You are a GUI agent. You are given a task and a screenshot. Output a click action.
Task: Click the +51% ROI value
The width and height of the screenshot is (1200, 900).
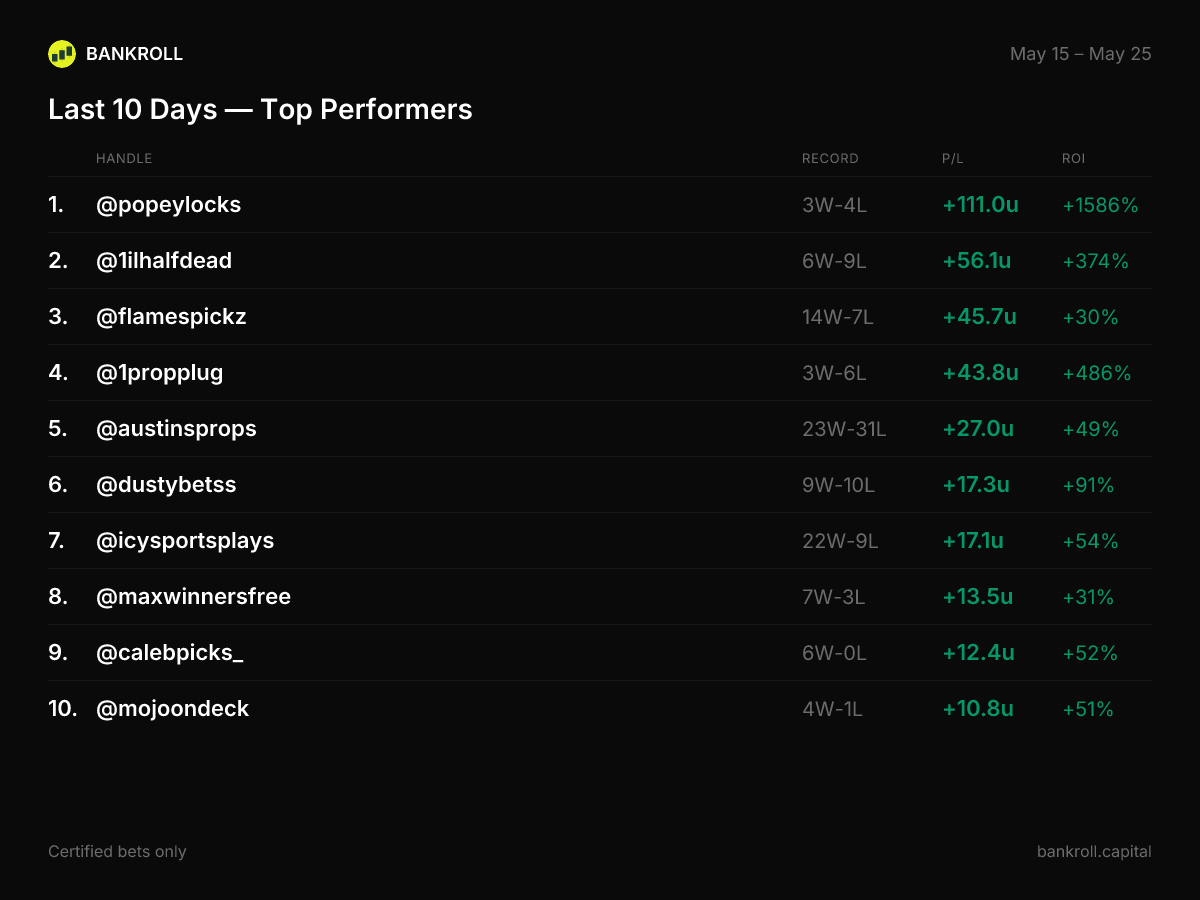[x=1088, y=709]
